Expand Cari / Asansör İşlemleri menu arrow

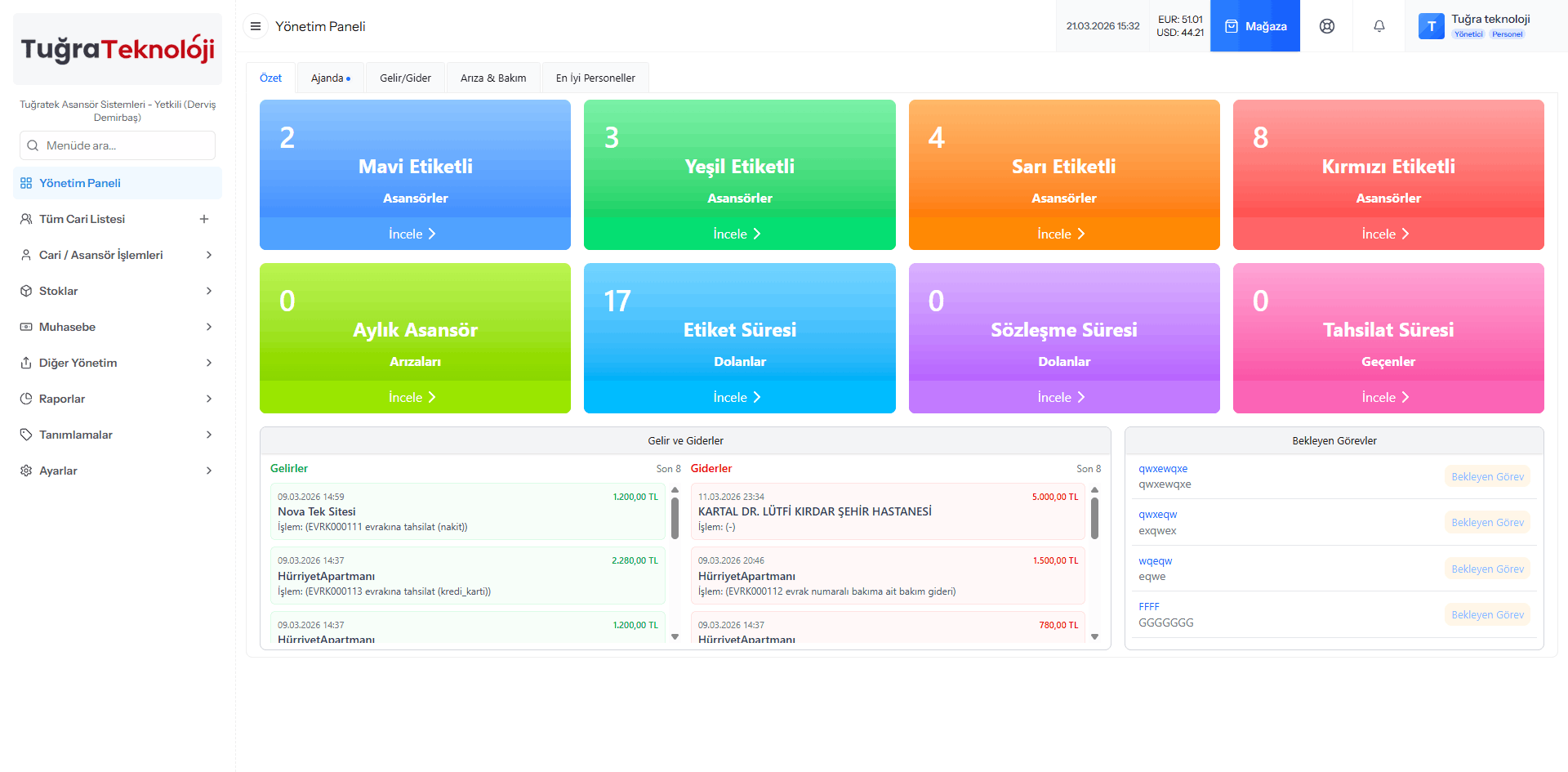(x=209, y=255)
